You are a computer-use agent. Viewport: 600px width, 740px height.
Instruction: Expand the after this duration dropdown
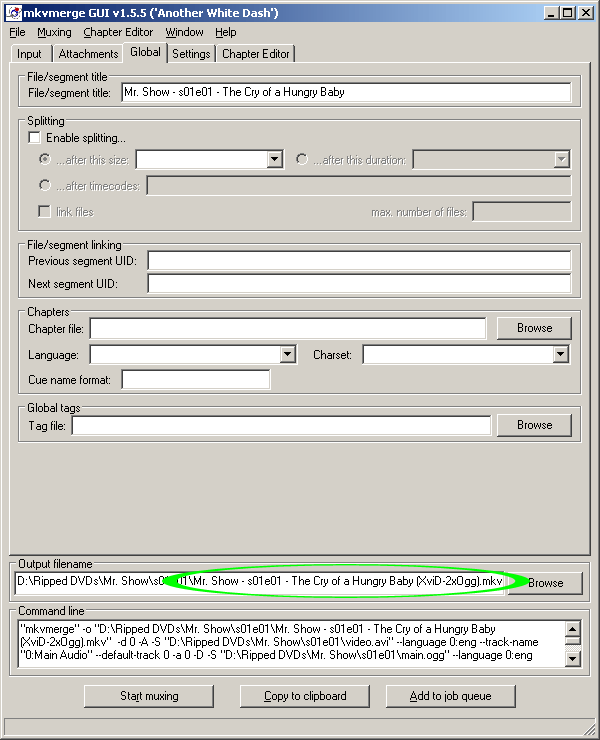pyautogui.click(x=561, y=160)
